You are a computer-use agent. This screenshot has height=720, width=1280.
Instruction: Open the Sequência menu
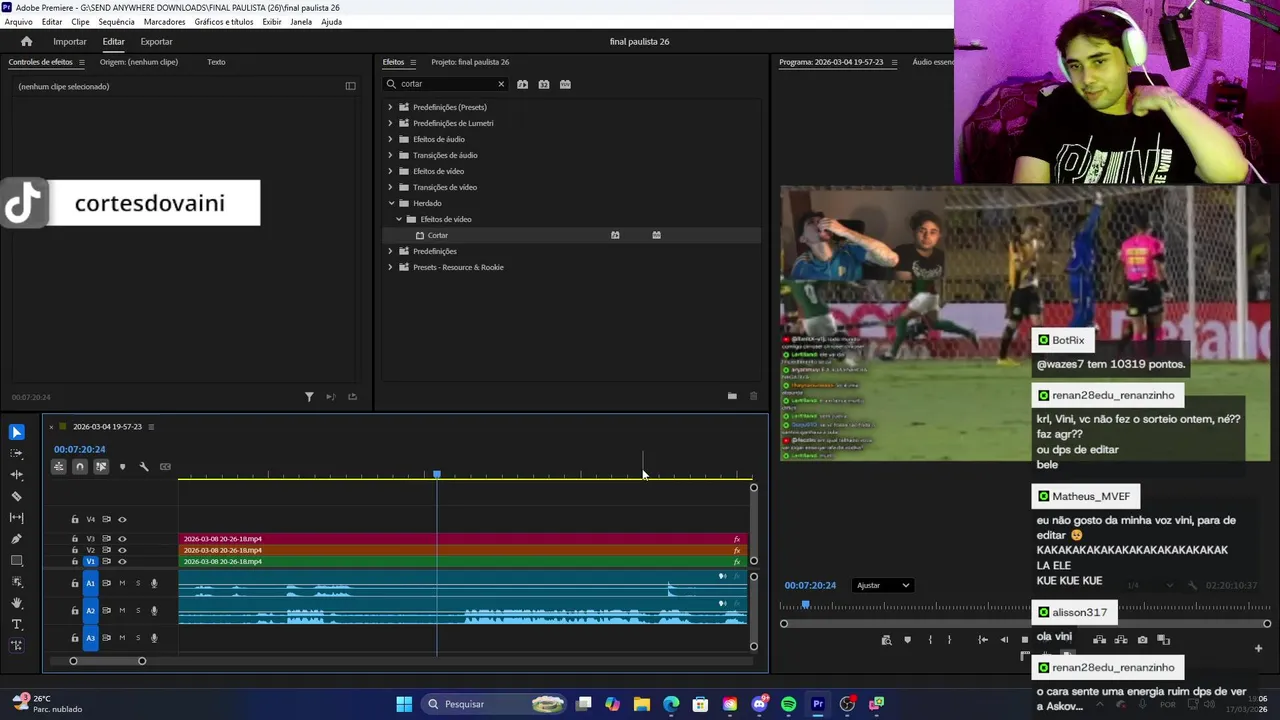click(x=116, y=22)
